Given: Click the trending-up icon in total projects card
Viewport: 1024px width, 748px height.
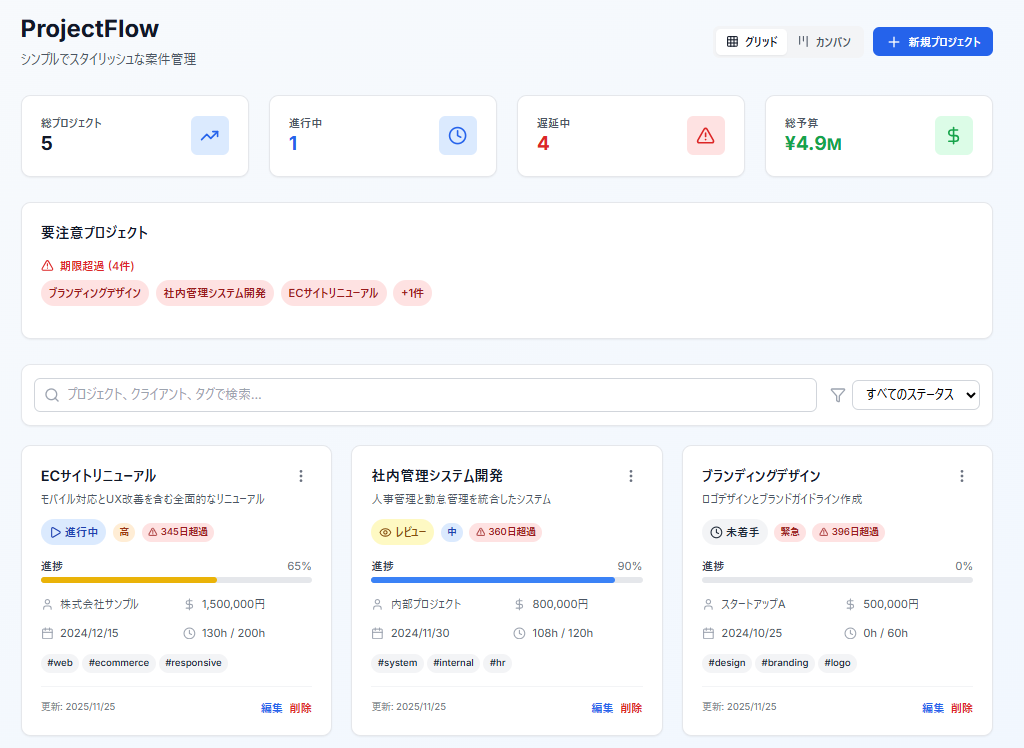Looking at the screenshot, I should click(209, 136).
